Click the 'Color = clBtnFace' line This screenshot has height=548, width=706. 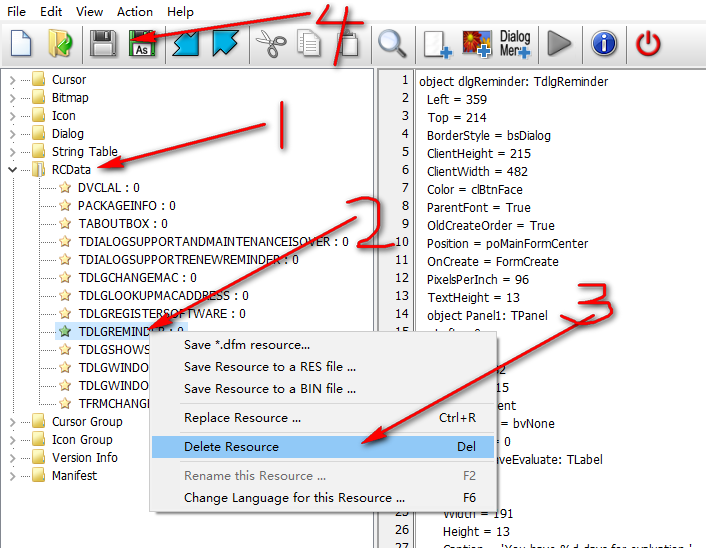(x=475, y=190)
